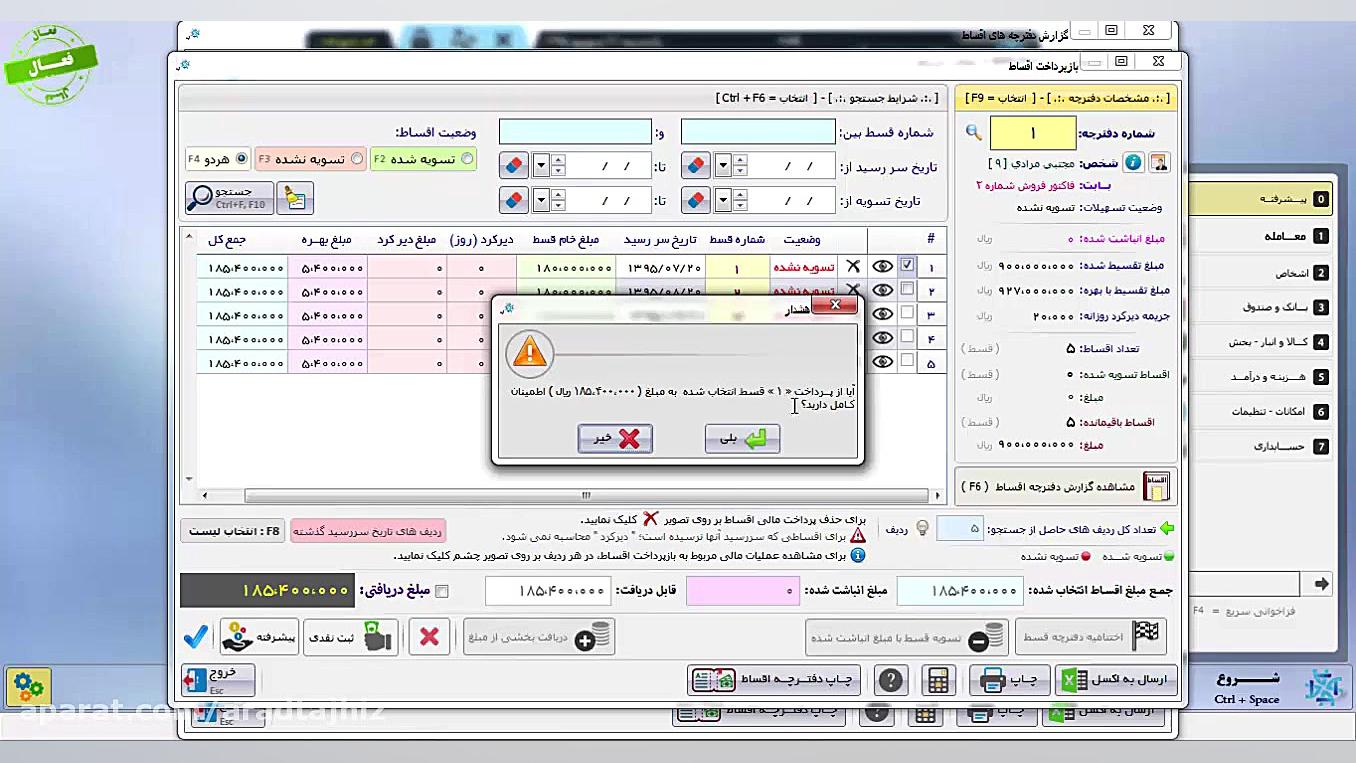The image size is (1356, 763).
Task: Clear search conditions with the broom icon
Action: tap(295, 197)
